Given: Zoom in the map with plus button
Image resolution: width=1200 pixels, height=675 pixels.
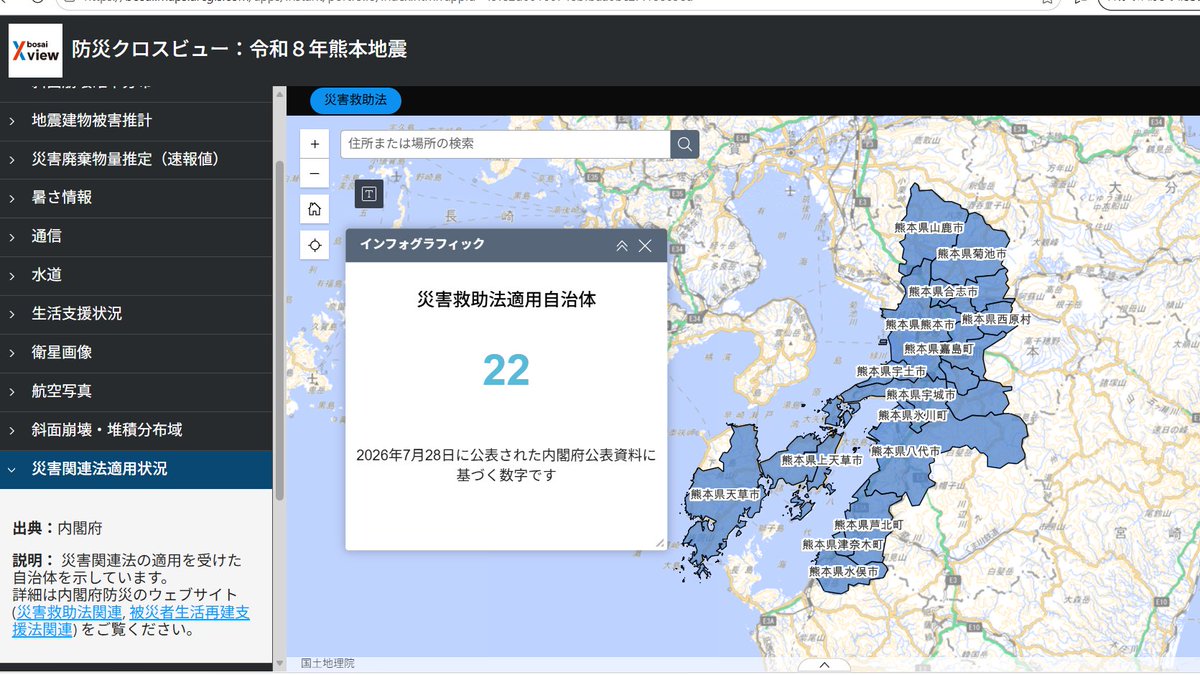Looking at the screenshot, I should pyautogui.click(x=314, y=144).
